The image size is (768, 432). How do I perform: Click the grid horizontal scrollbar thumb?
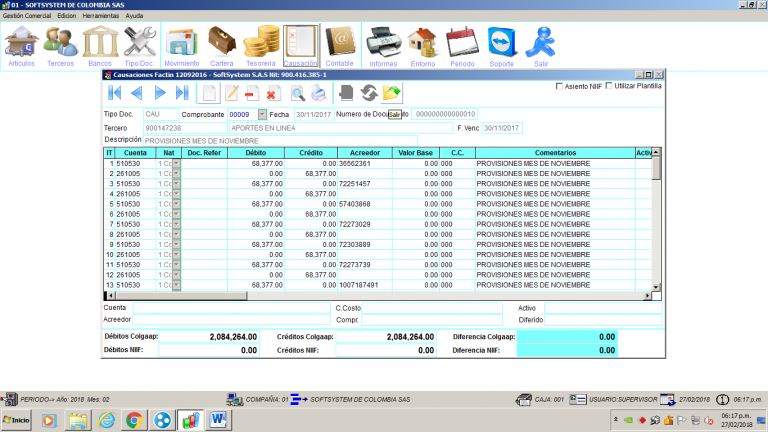coord(181,295)
